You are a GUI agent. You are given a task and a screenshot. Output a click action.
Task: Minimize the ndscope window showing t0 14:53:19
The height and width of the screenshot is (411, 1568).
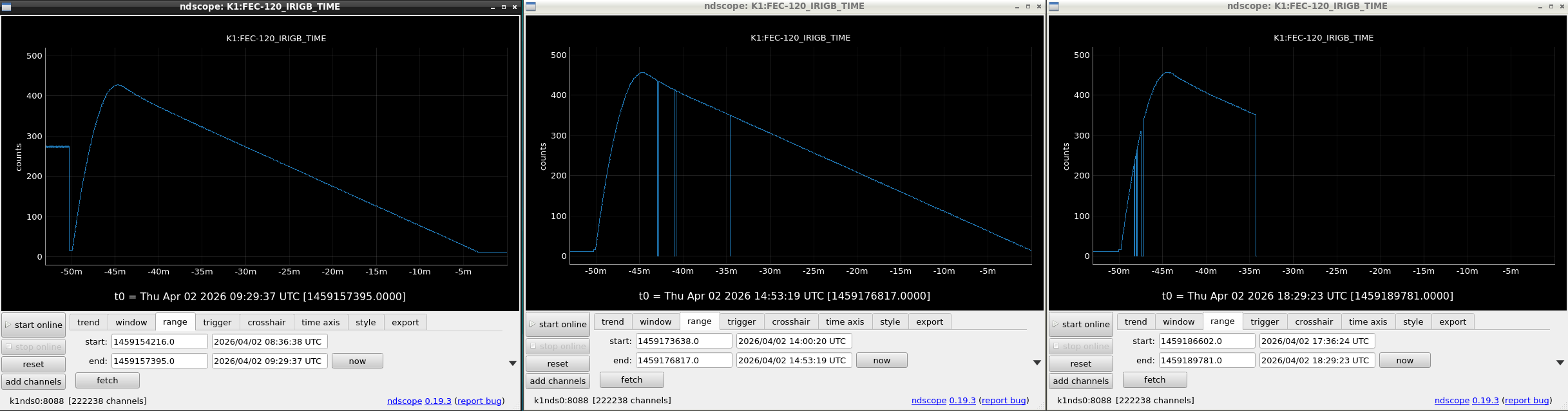(1017, 6)
